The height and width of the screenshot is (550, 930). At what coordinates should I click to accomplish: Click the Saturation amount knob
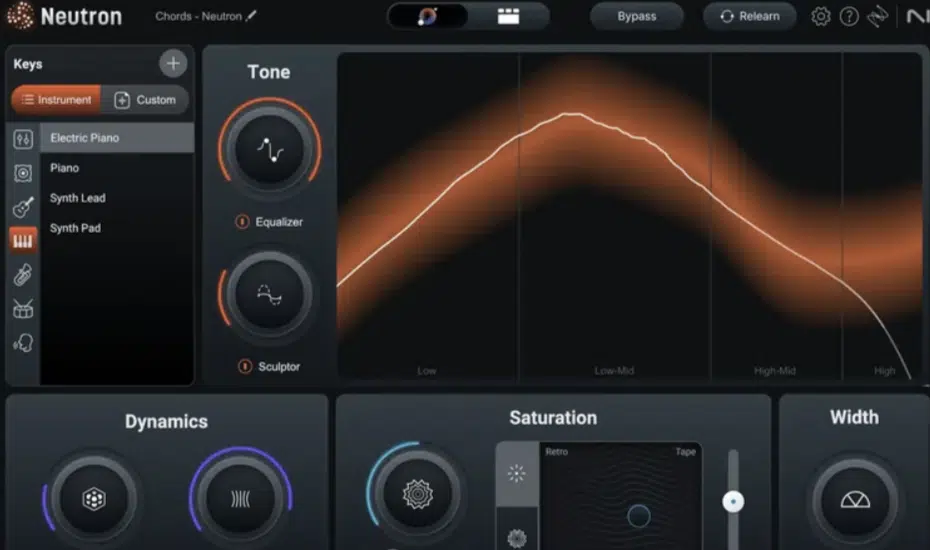417,494
